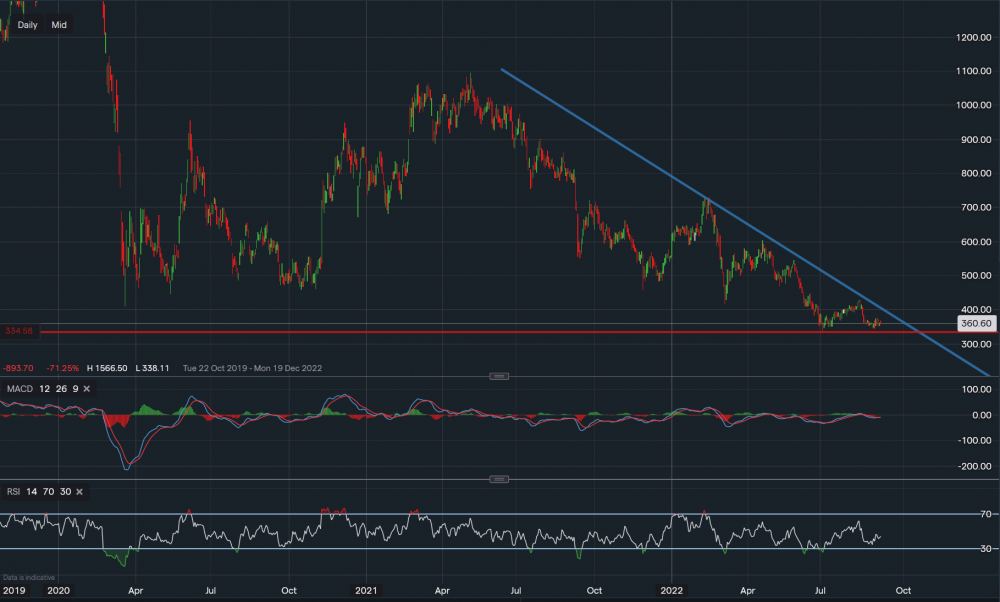Toggle the Daily timeframe selector
Image resolution: width=1000 pixels, height=602 pixels.
point(26,24)
